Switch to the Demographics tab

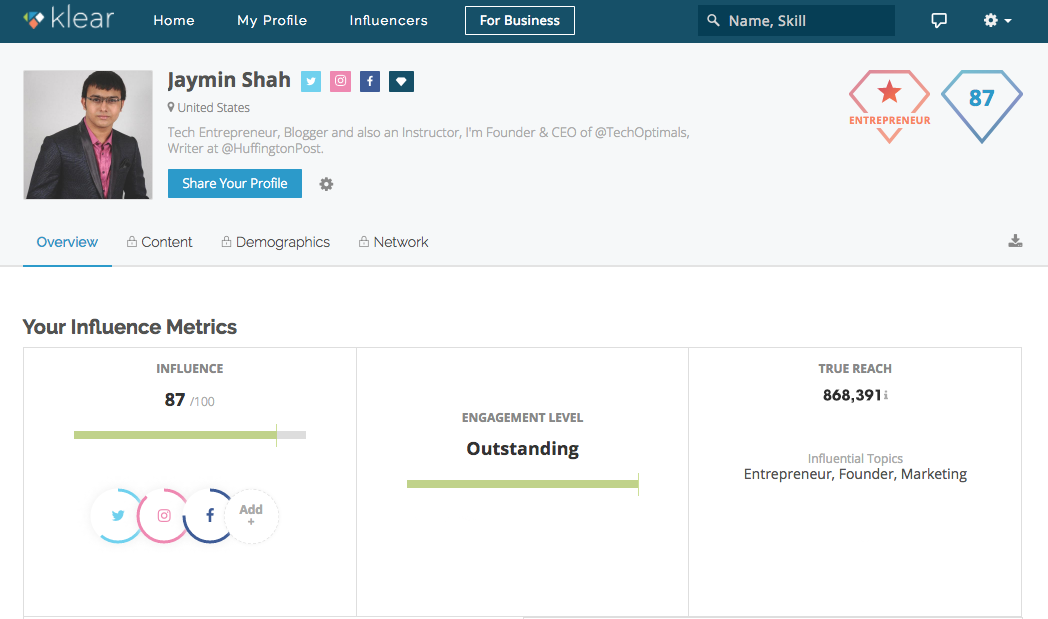276,242
